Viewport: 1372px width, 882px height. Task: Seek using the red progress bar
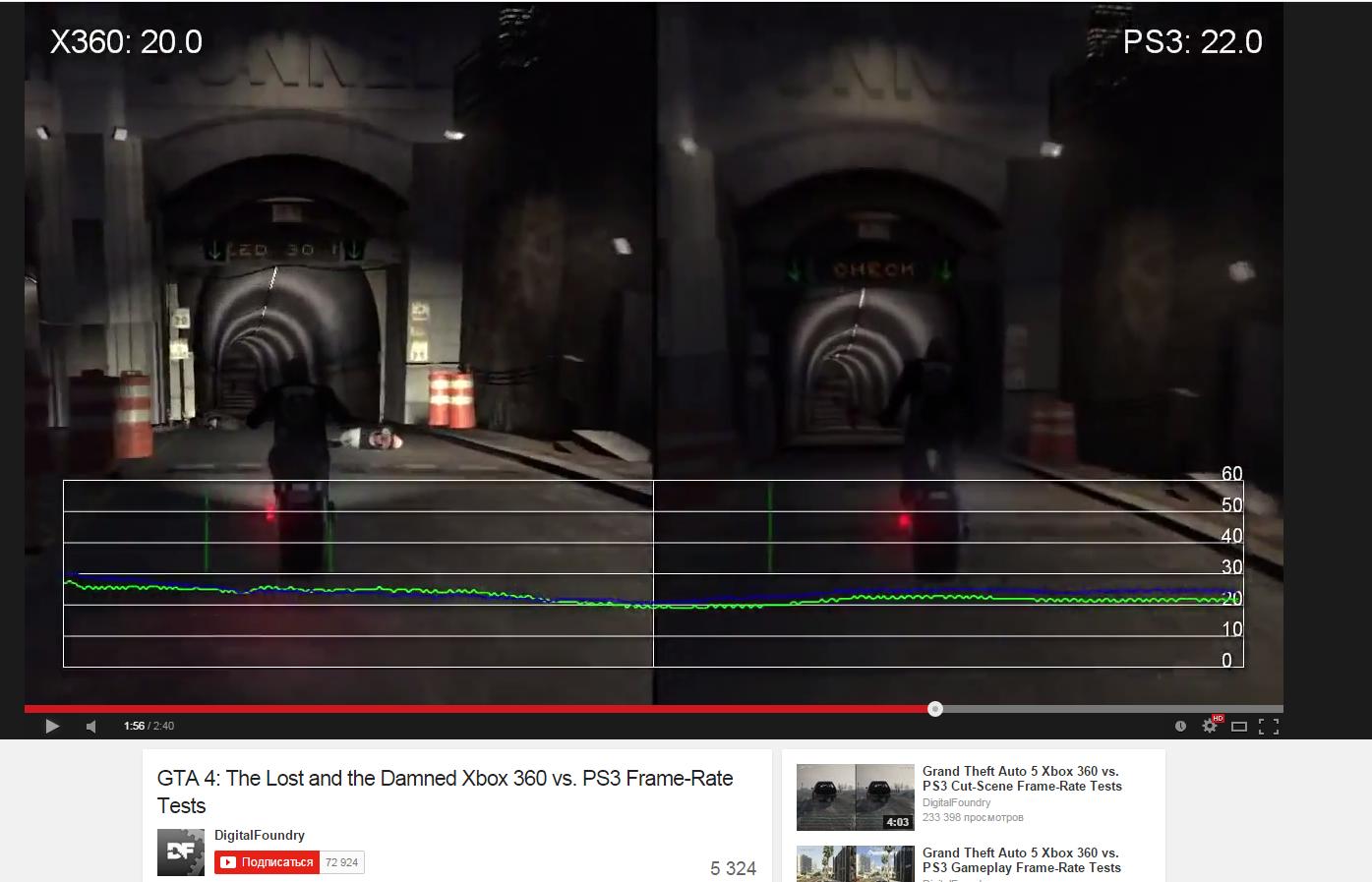[654, 708]
